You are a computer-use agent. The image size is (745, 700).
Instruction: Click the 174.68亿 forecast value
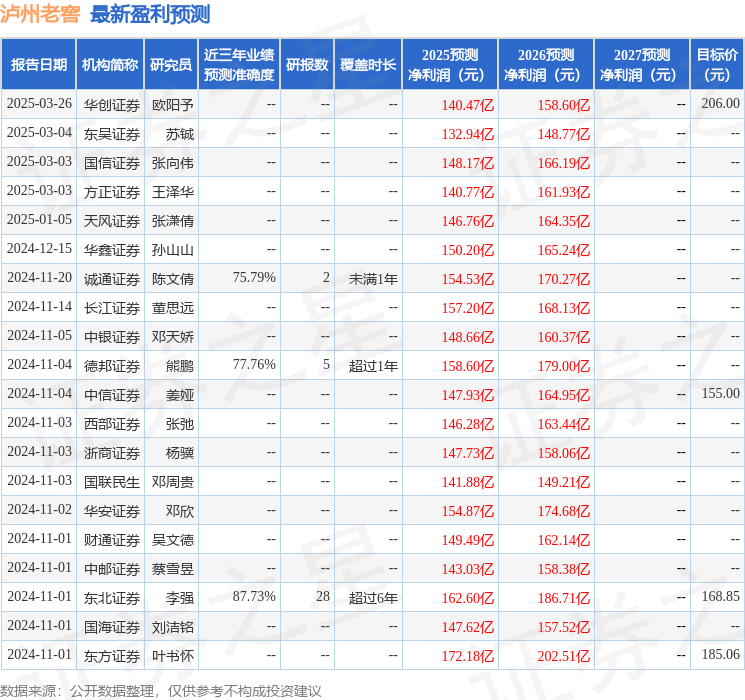pyautogui.click(x=564, y=511)
